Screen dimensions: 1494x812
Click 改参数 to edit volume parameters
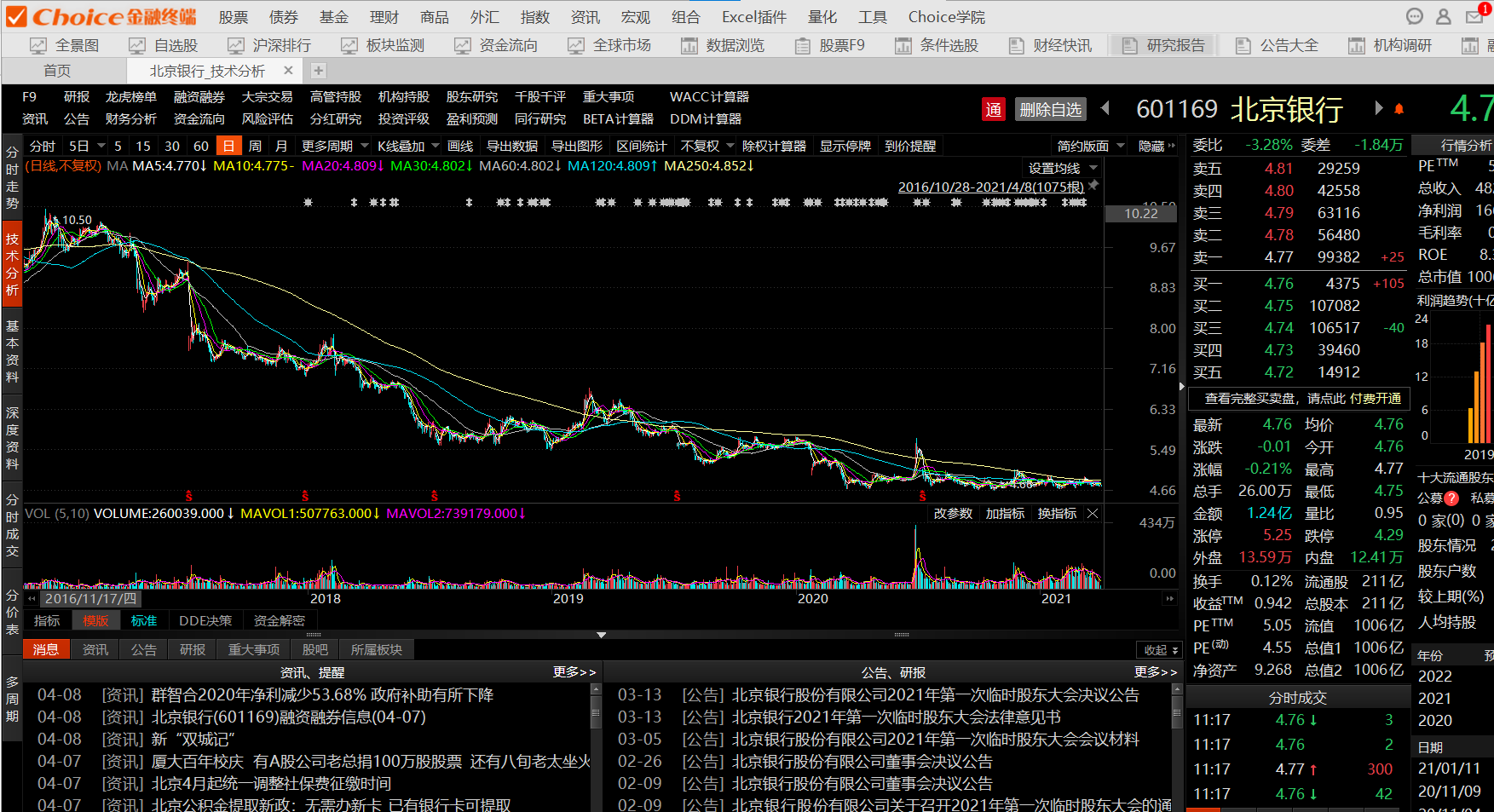(x=953, y=514)
